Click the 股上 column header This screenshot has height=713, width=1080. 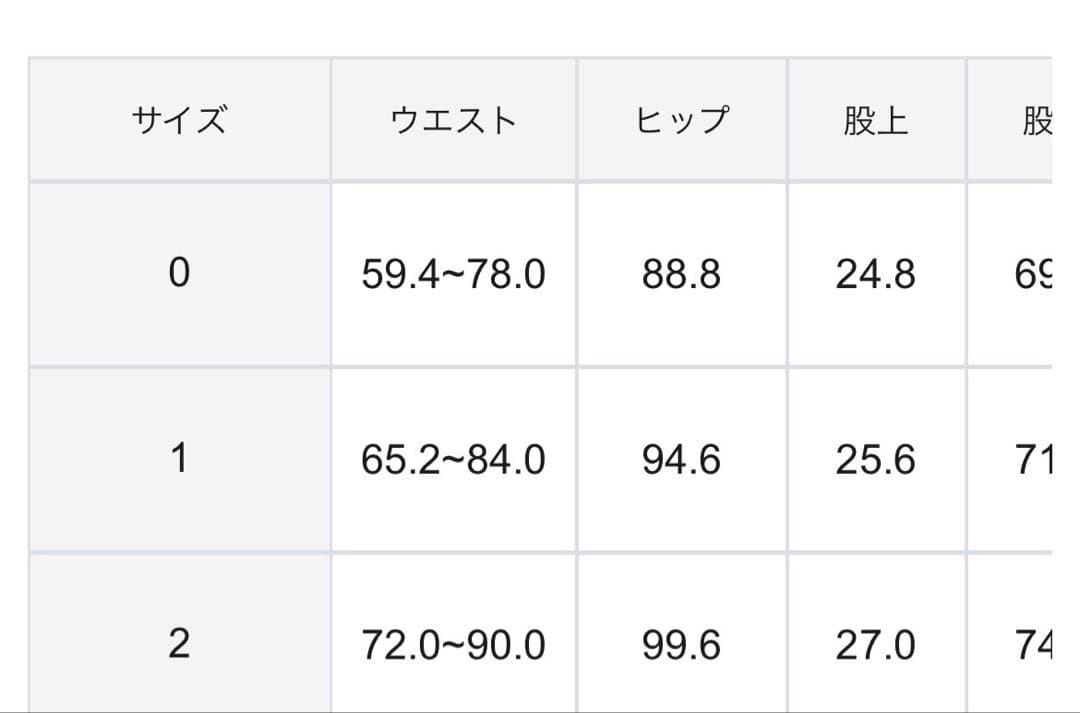[875, 121]
